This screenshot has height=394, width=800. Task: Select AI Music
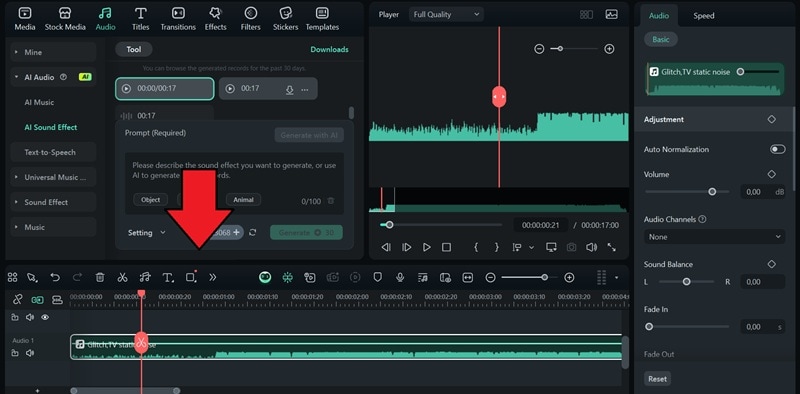39,102
